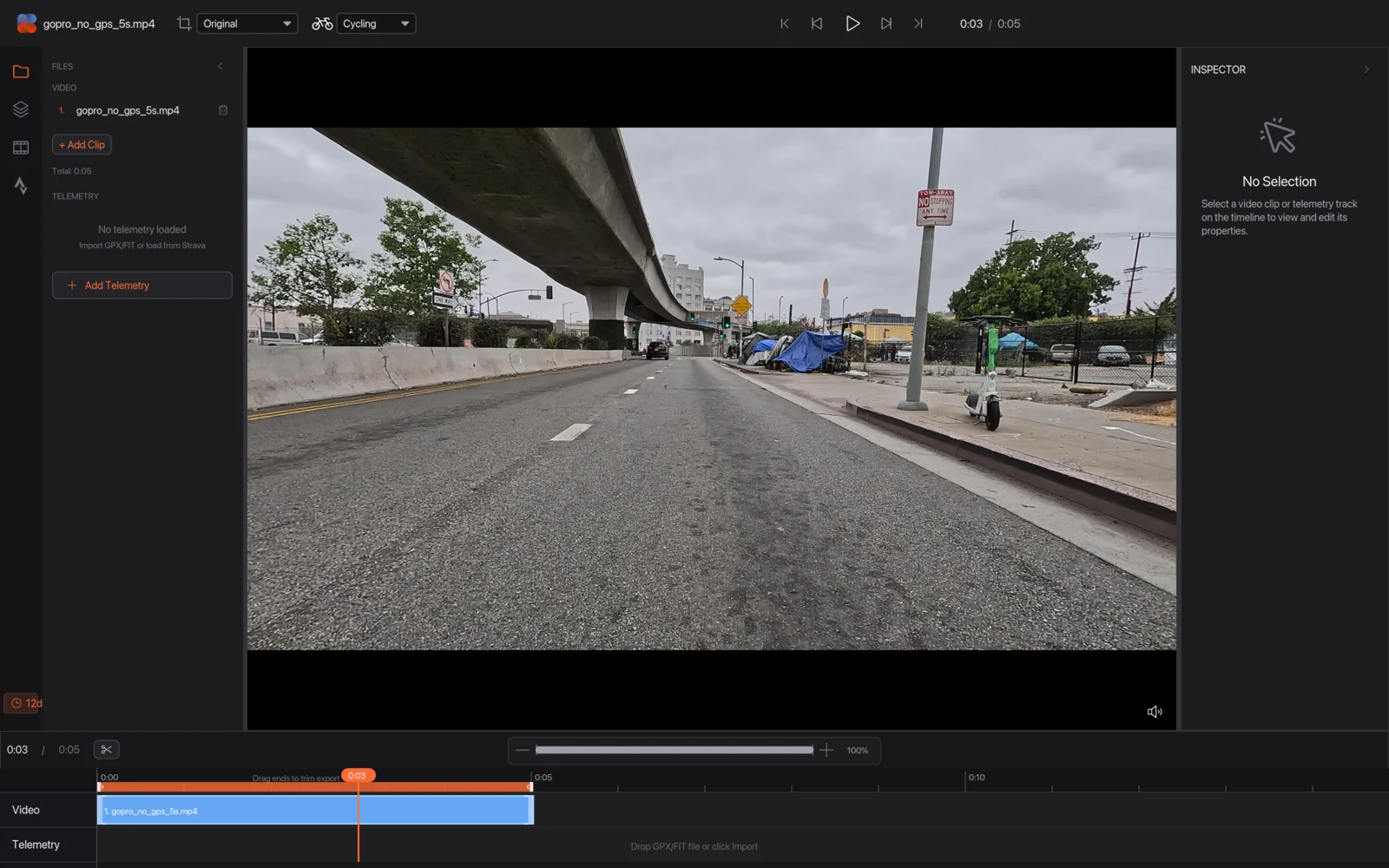Click the 12d trial badge
The width and height of the screenshot is (1389, 868).
[x=23, y=703]
